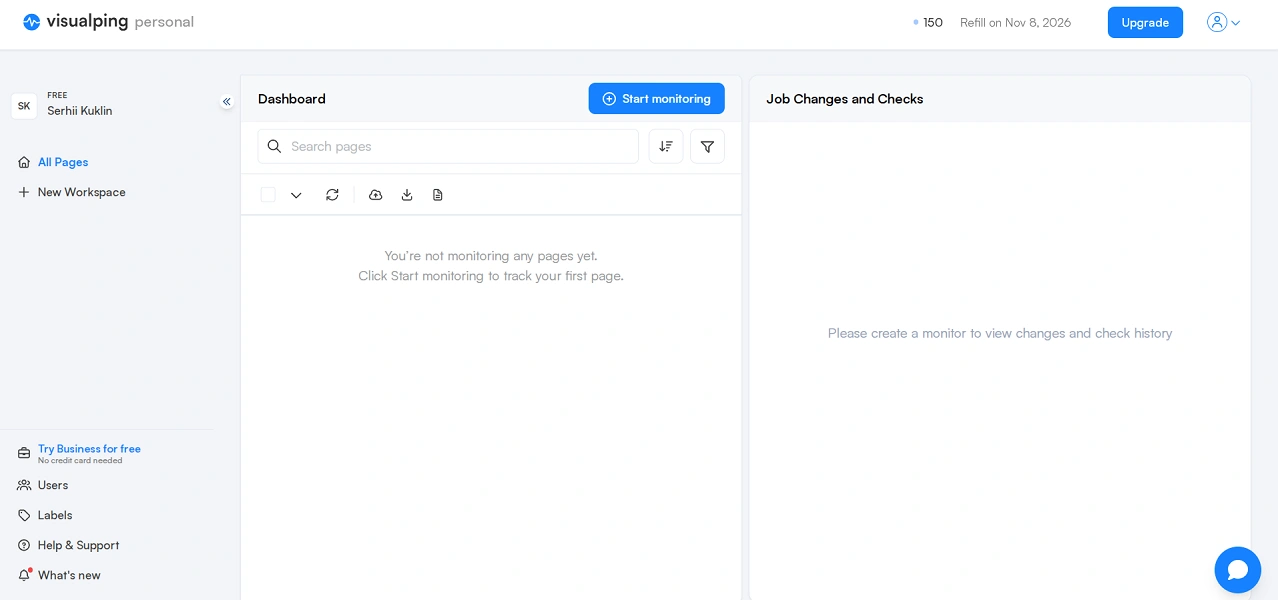The width and height of the screenshot is (1278, 600).
Task: Tick the select all pages checkbox
Action: tap(268, 195)
